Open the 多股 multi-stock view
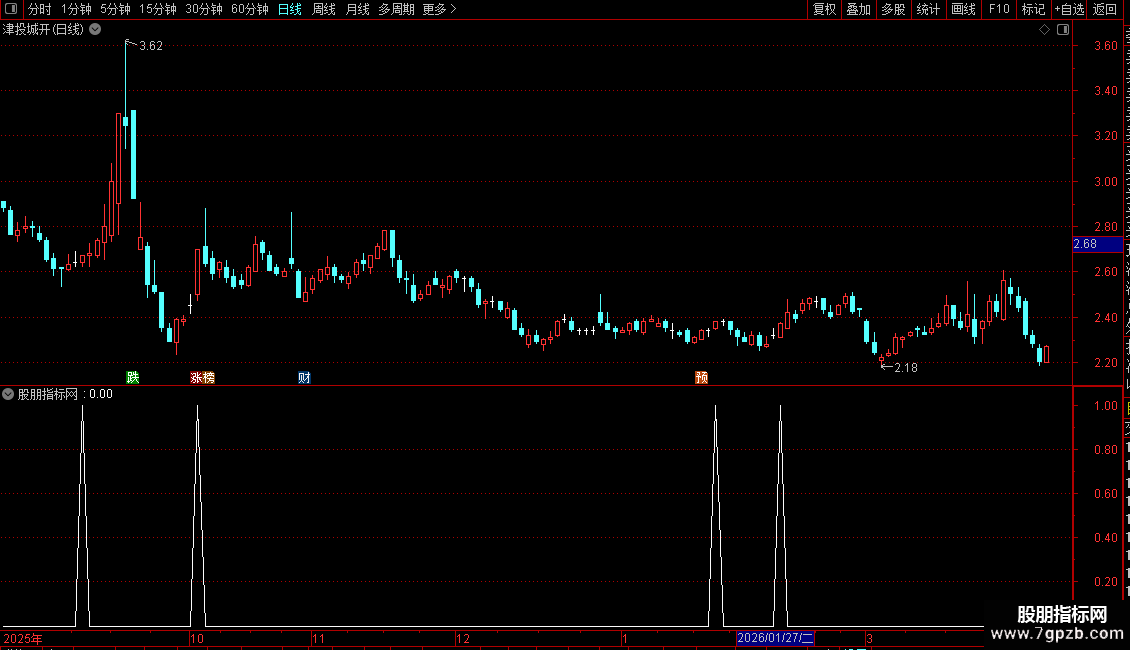The height and width of the screenshot is (650, 1130). (893, 9)
